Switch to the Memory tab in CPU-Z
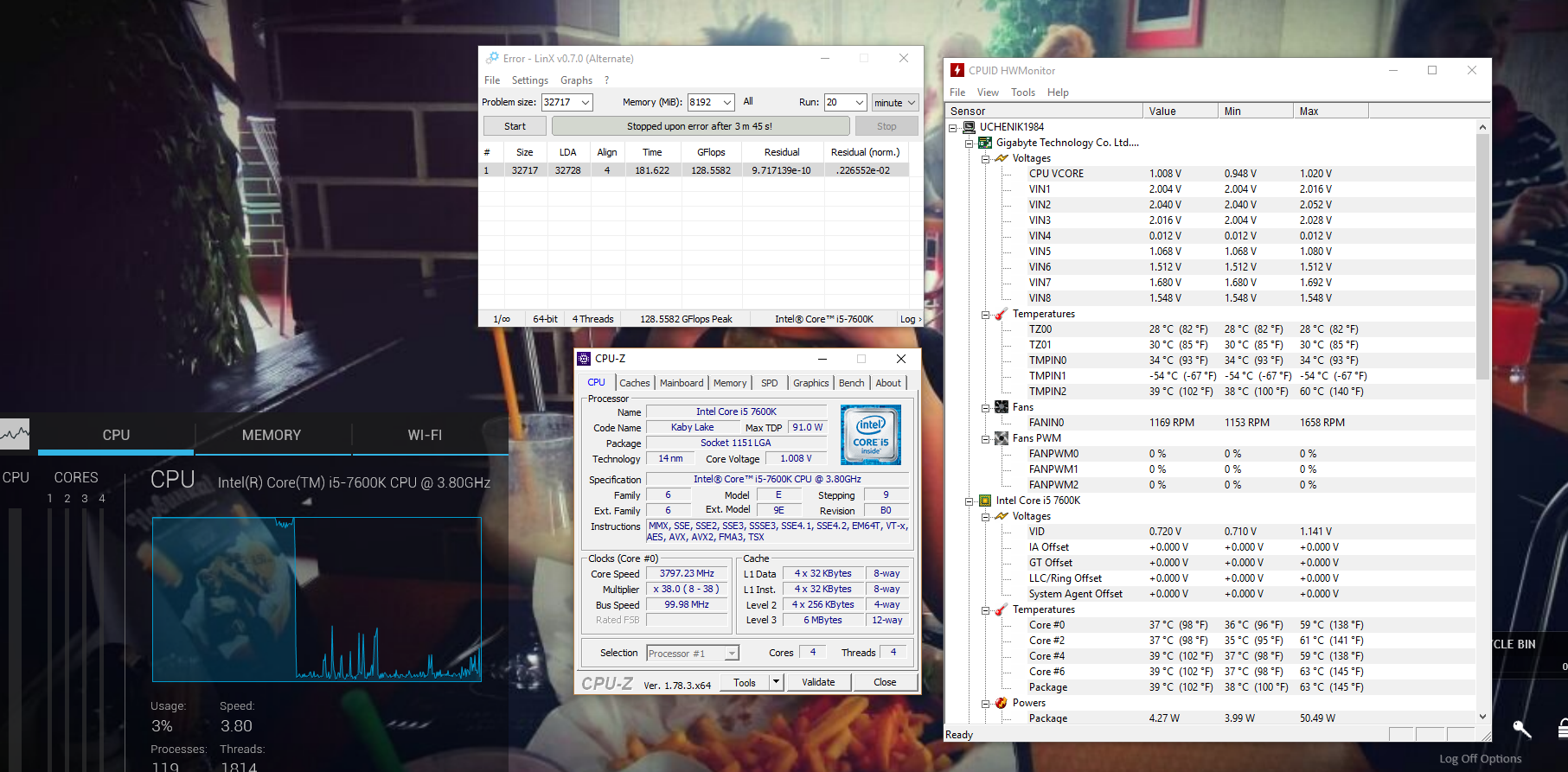The image size is (1568, 772). click(x=730, y=383)
